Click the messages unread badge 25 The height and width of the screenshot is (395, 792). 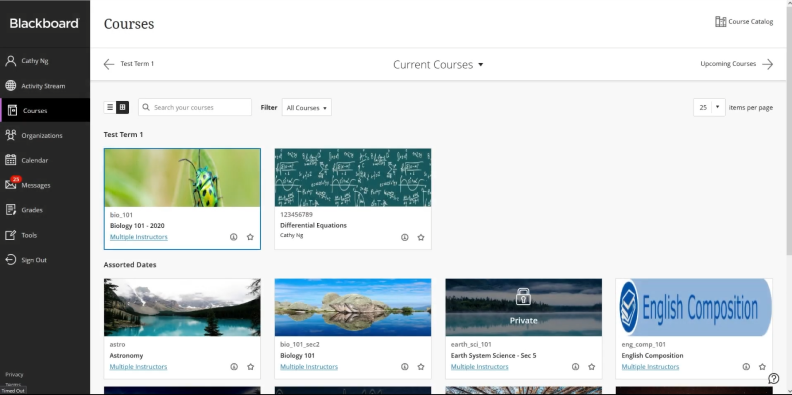[x=16, y=179]
